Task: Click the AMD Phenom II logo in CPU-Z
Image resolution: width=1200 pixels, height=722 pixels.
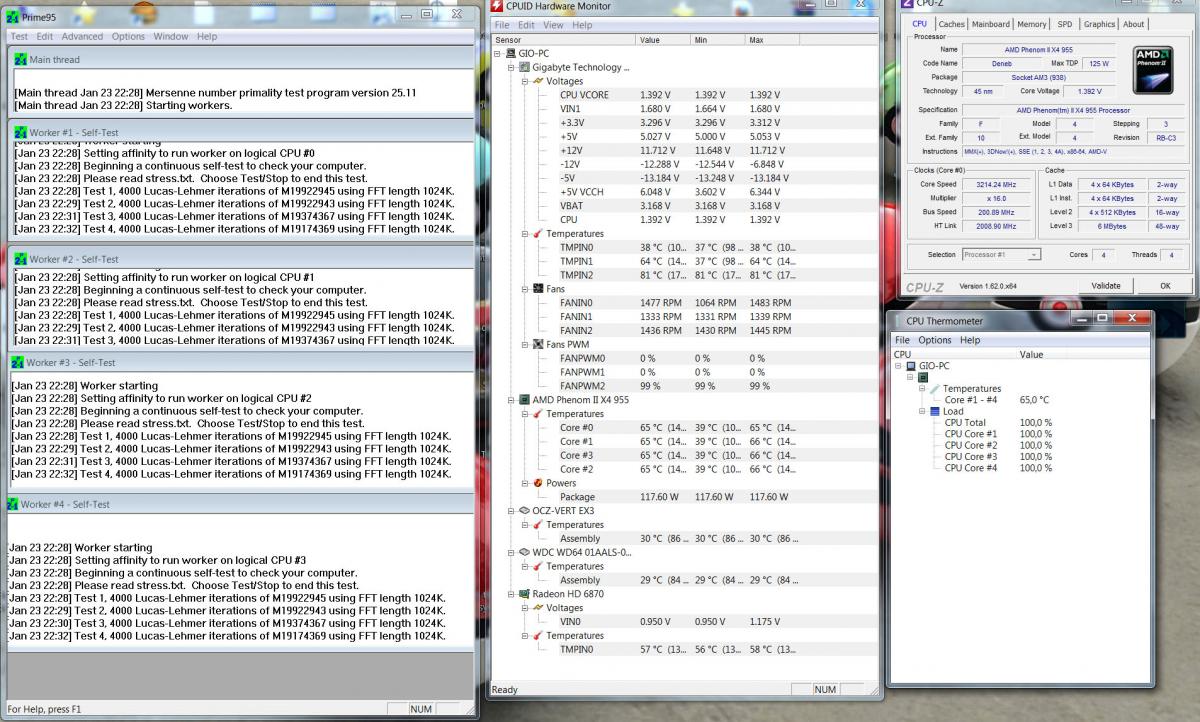Action: (x=1153, y=69)
